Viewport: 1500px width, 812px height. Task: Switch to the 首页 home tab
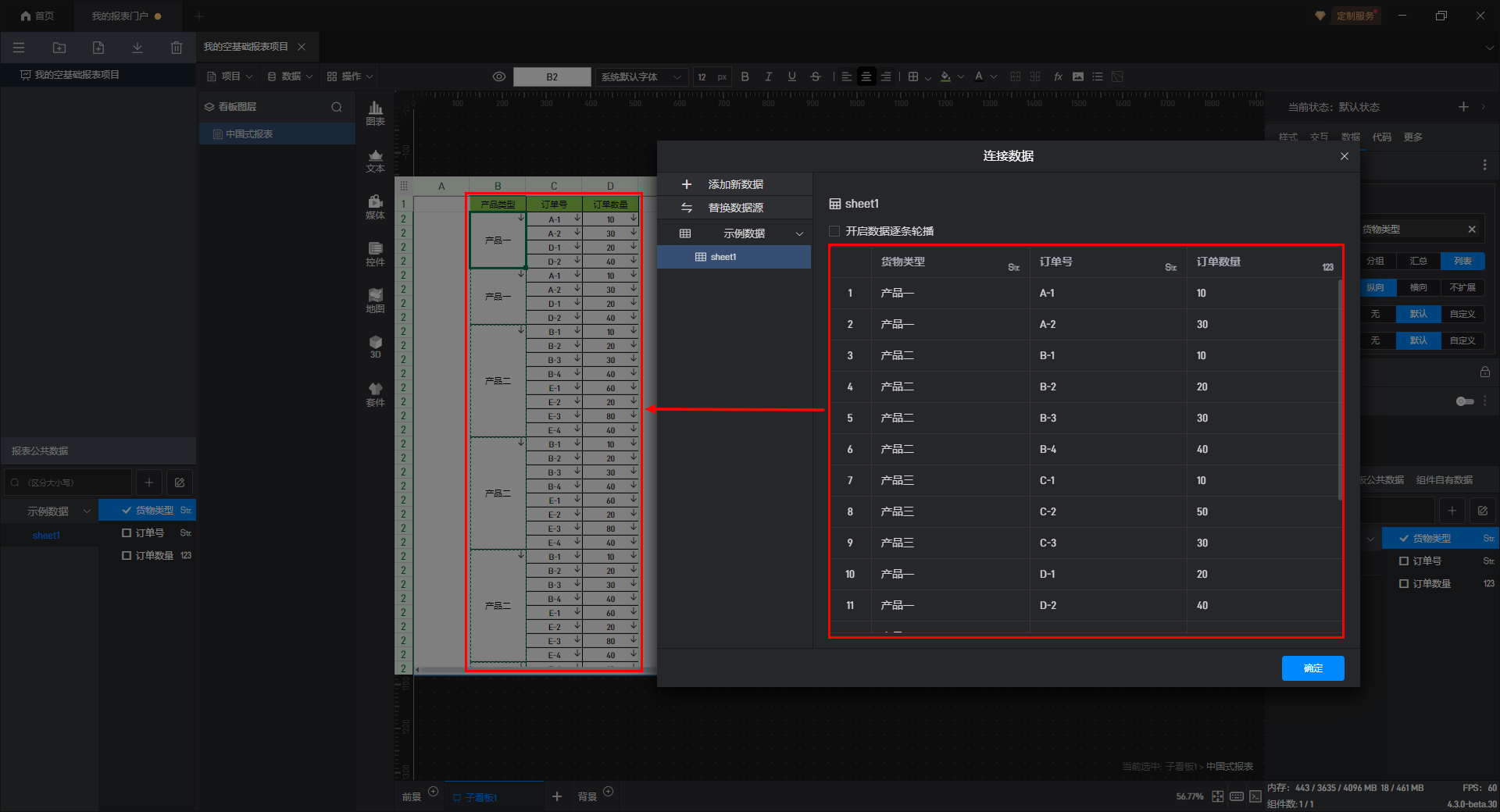coord(37,16)
